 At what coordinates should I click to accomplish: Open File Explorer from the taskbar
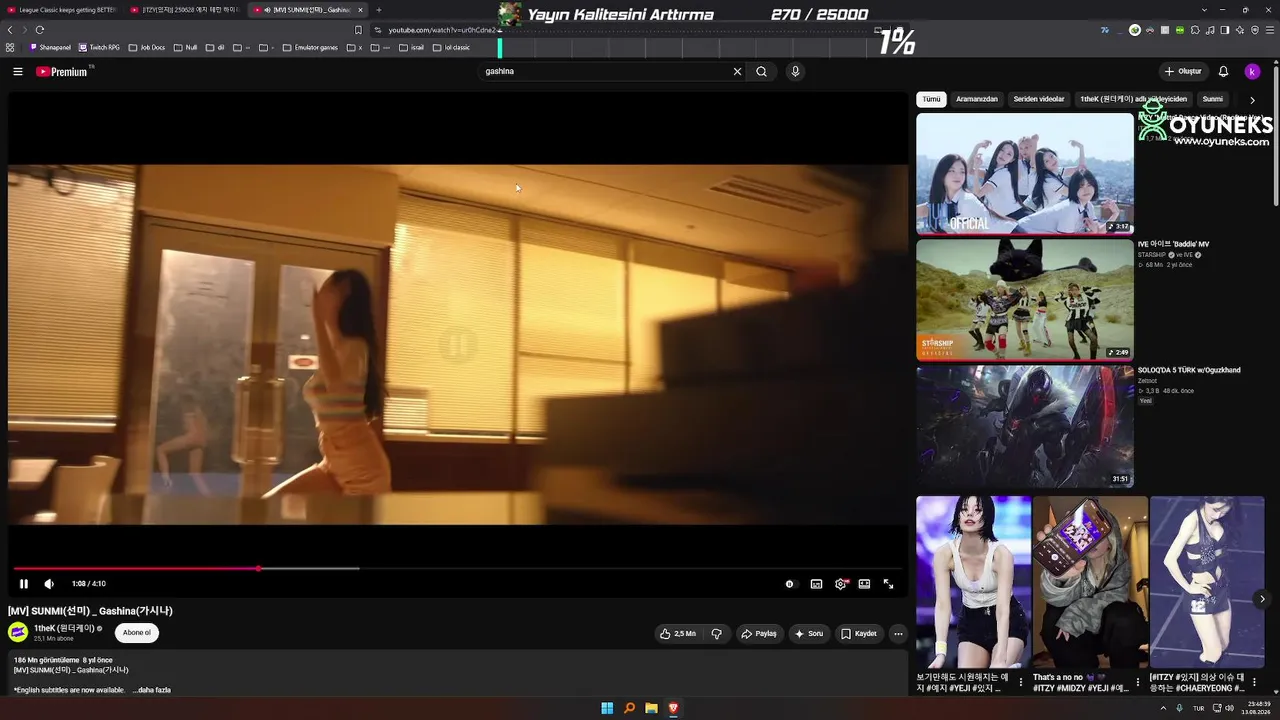click(x=651, y=708)
